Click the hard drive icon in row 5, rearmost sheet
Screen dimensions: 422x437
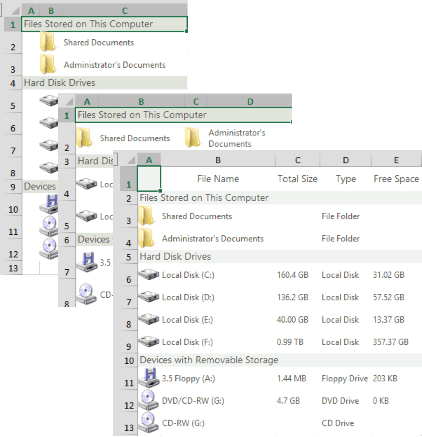(49, 100)
